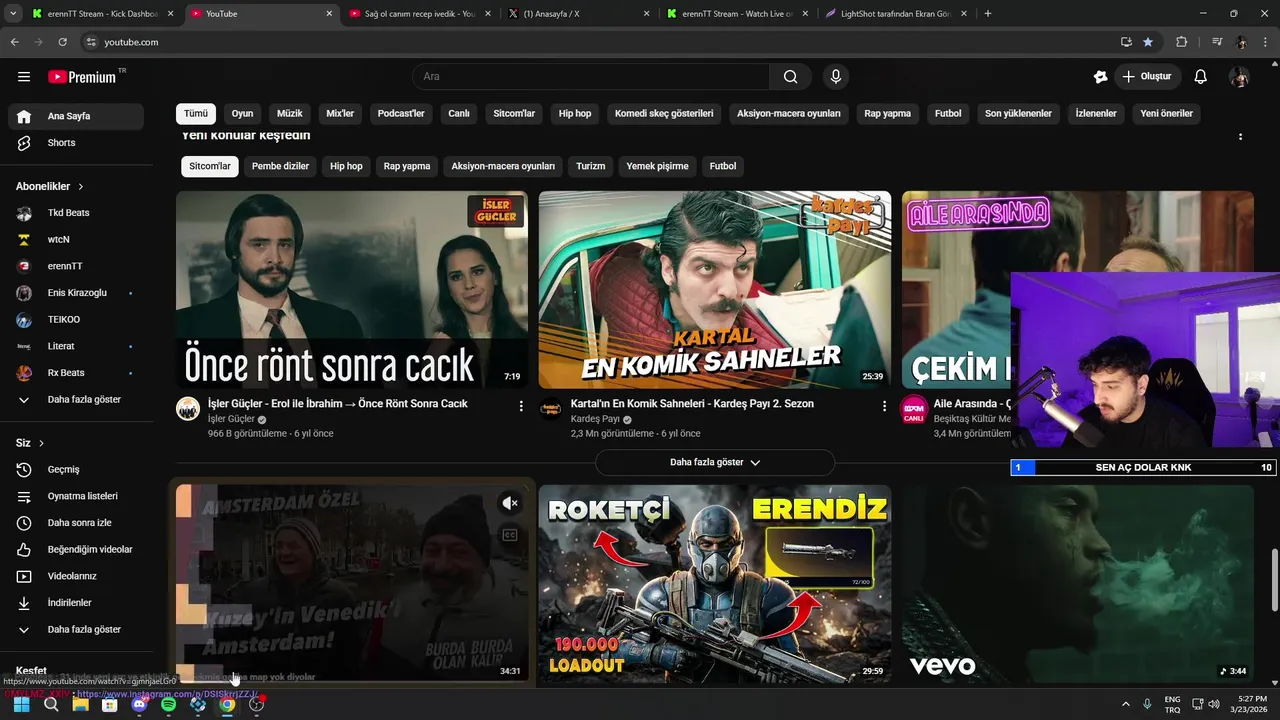Open Siz section chevron
This screenshot has width=1280, height=720.
pos(41,443)
